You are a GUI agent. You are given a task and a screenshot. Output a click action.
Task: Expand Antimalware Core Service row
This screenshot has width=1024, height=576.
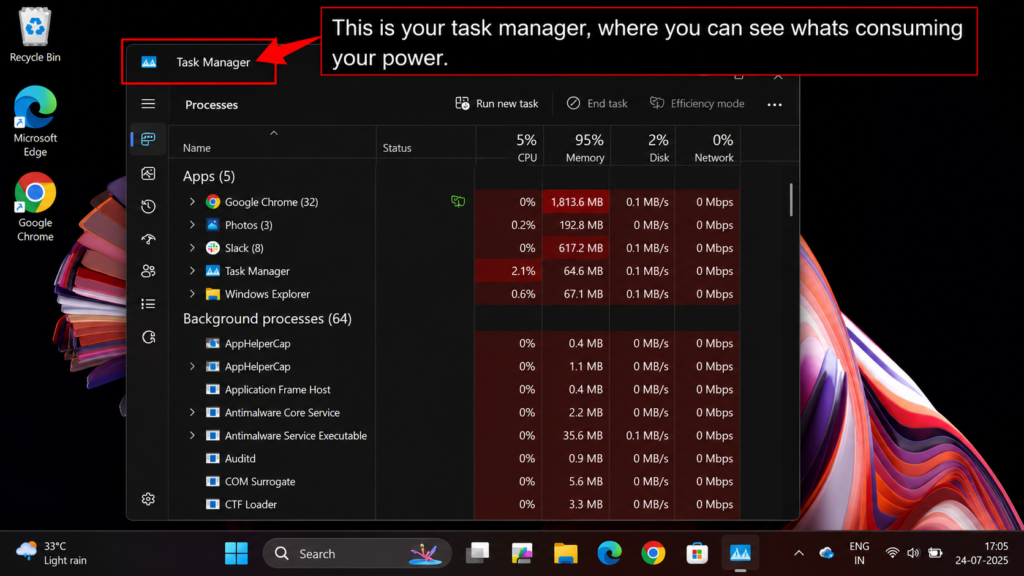click(192, 413)
